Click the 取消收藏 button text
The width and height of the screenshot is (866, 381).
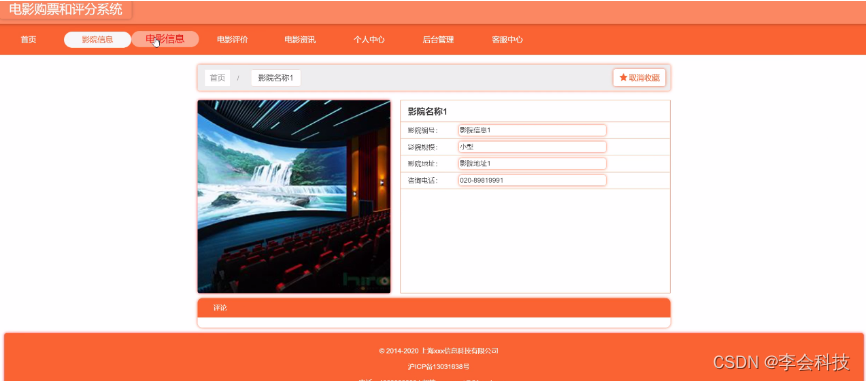644,78
